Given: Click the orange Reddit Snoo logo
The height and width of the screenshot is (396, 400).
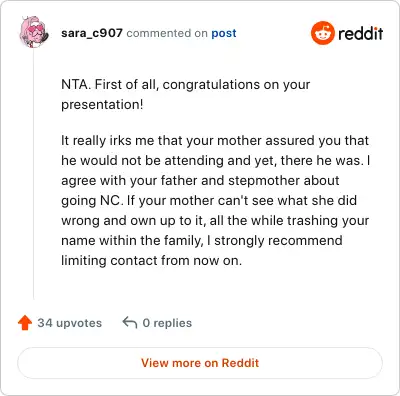Looking at the screenshot, I should [322, 33].
